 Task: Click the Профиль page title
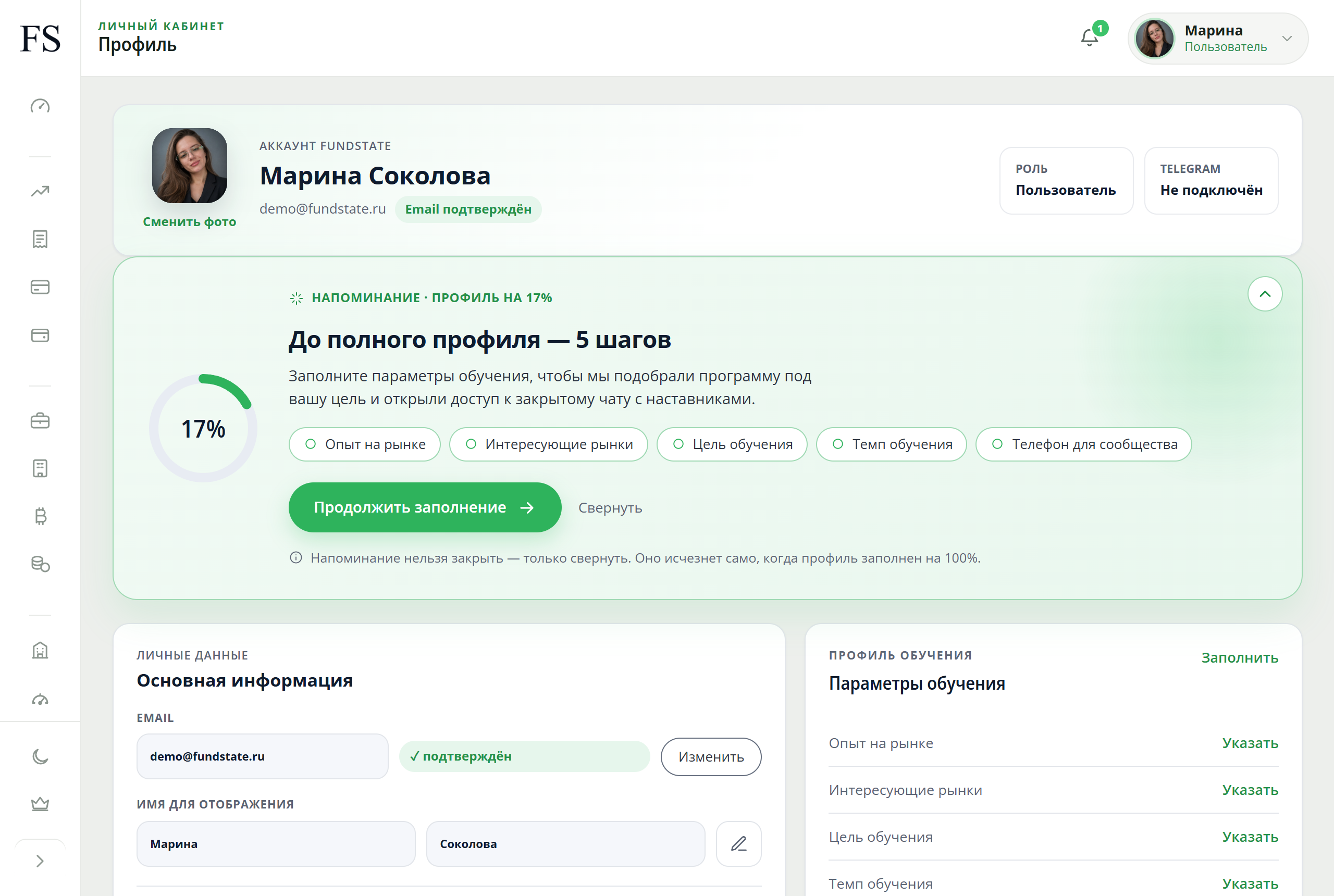(137, 45)
